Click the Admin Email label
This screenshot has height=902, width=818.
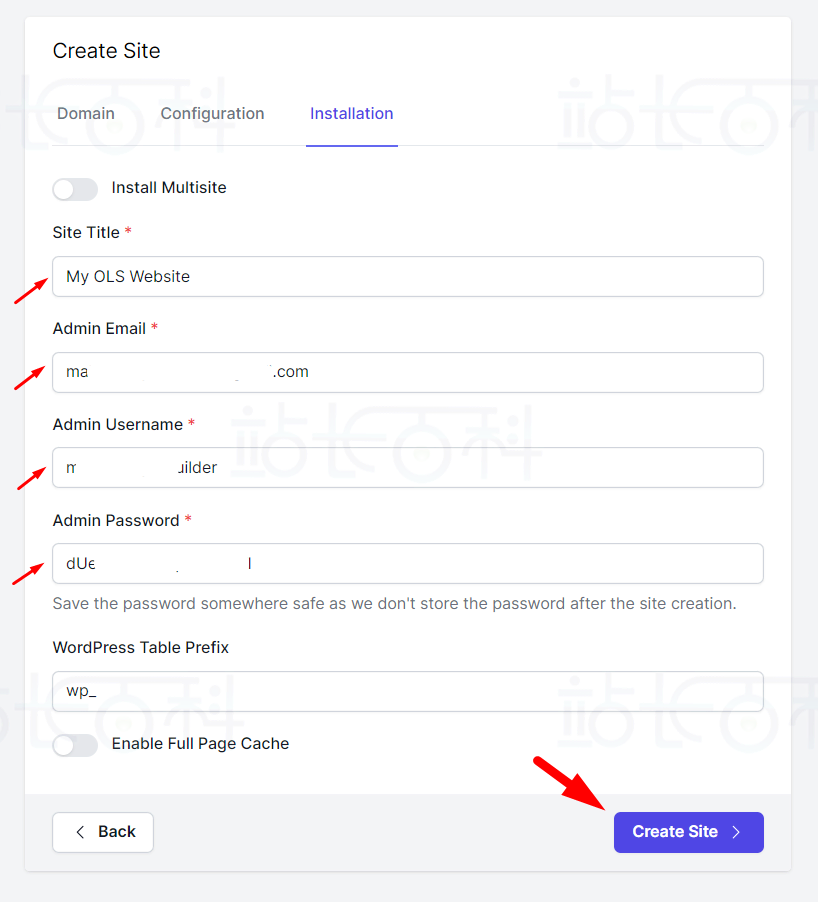pyautogui.click(x=100, y=328)
